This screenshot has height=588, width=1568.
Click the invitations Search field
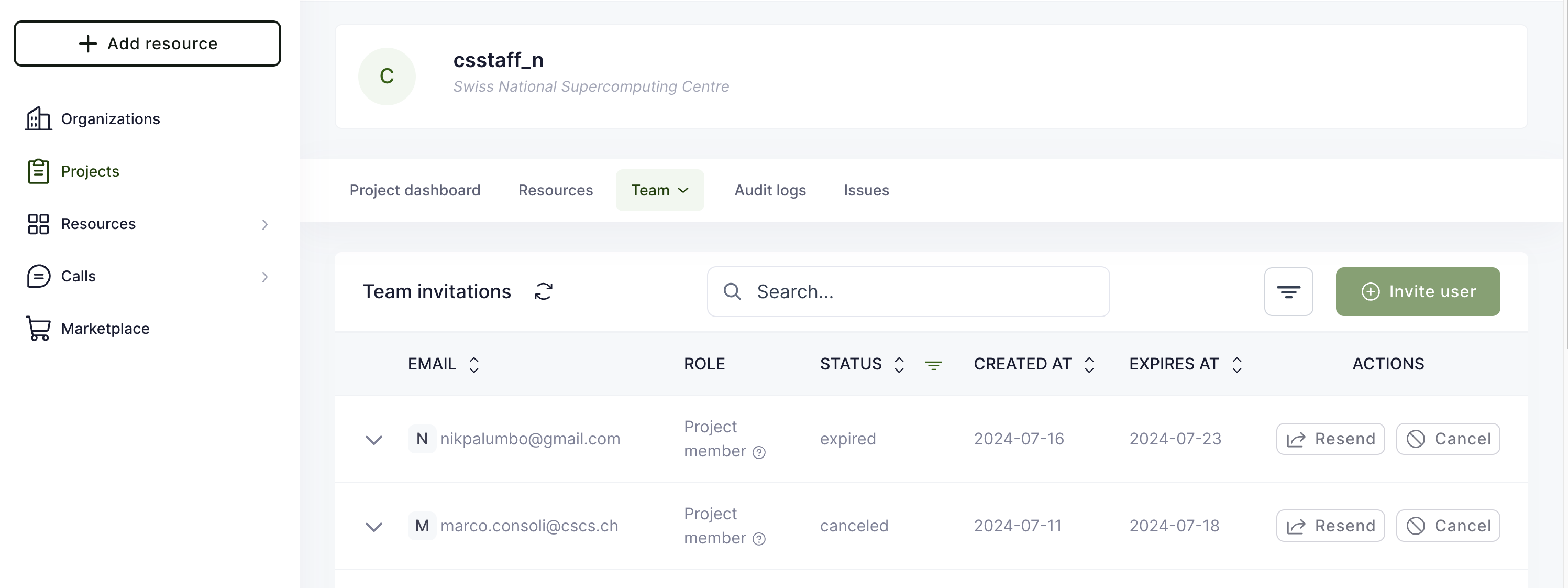(x=908, y=291)
